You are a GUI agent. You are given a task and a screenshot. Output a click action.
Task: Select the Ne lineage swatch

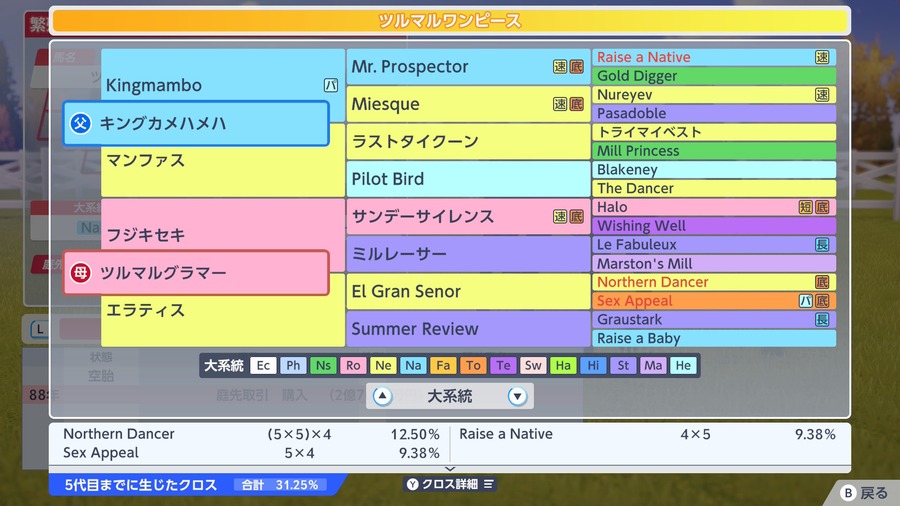(383, 365)
